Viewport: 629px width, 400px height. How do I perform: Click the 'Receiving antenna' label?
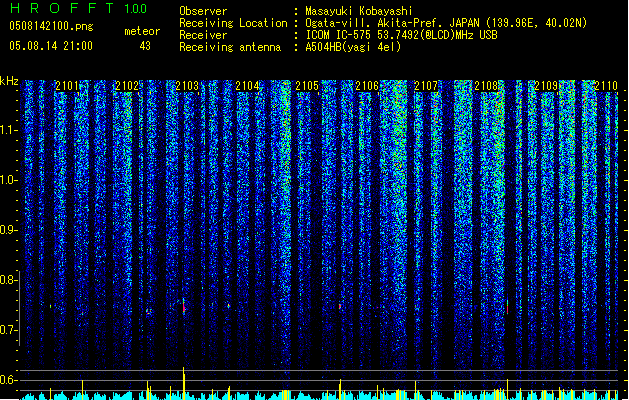tap(230, 47)
